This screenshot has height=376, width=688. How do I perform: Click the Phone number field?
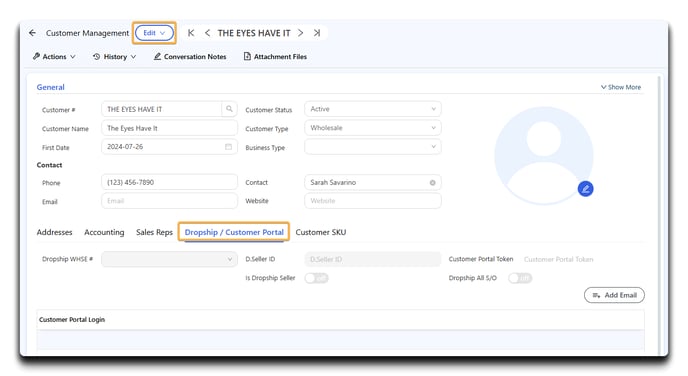click(x=169, y=182)
